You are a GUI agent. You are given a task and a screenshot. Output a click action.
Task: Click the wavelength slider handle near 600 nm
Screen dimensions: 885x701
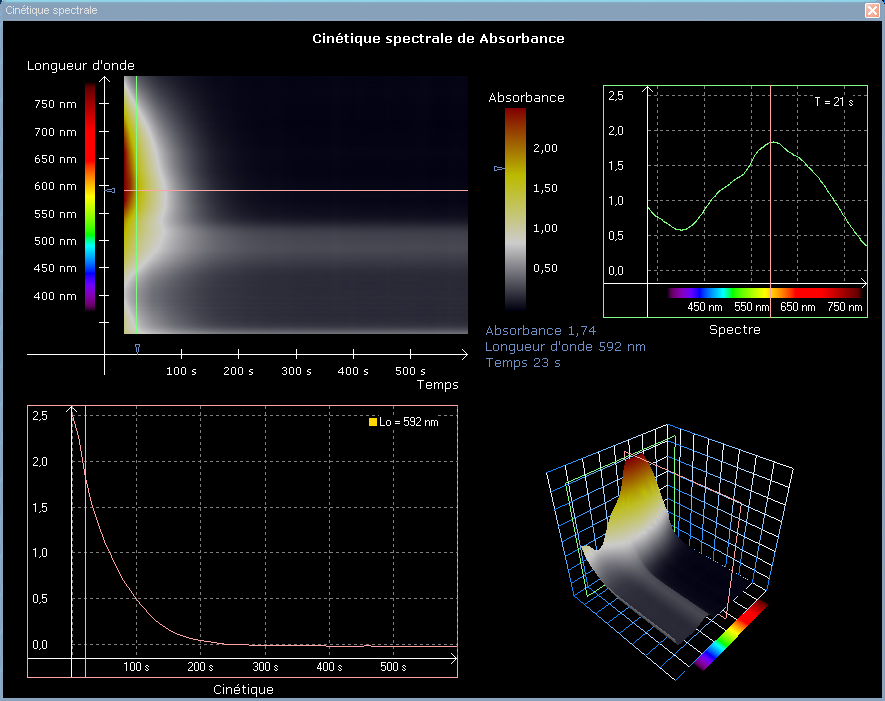(x=111, y=191)
